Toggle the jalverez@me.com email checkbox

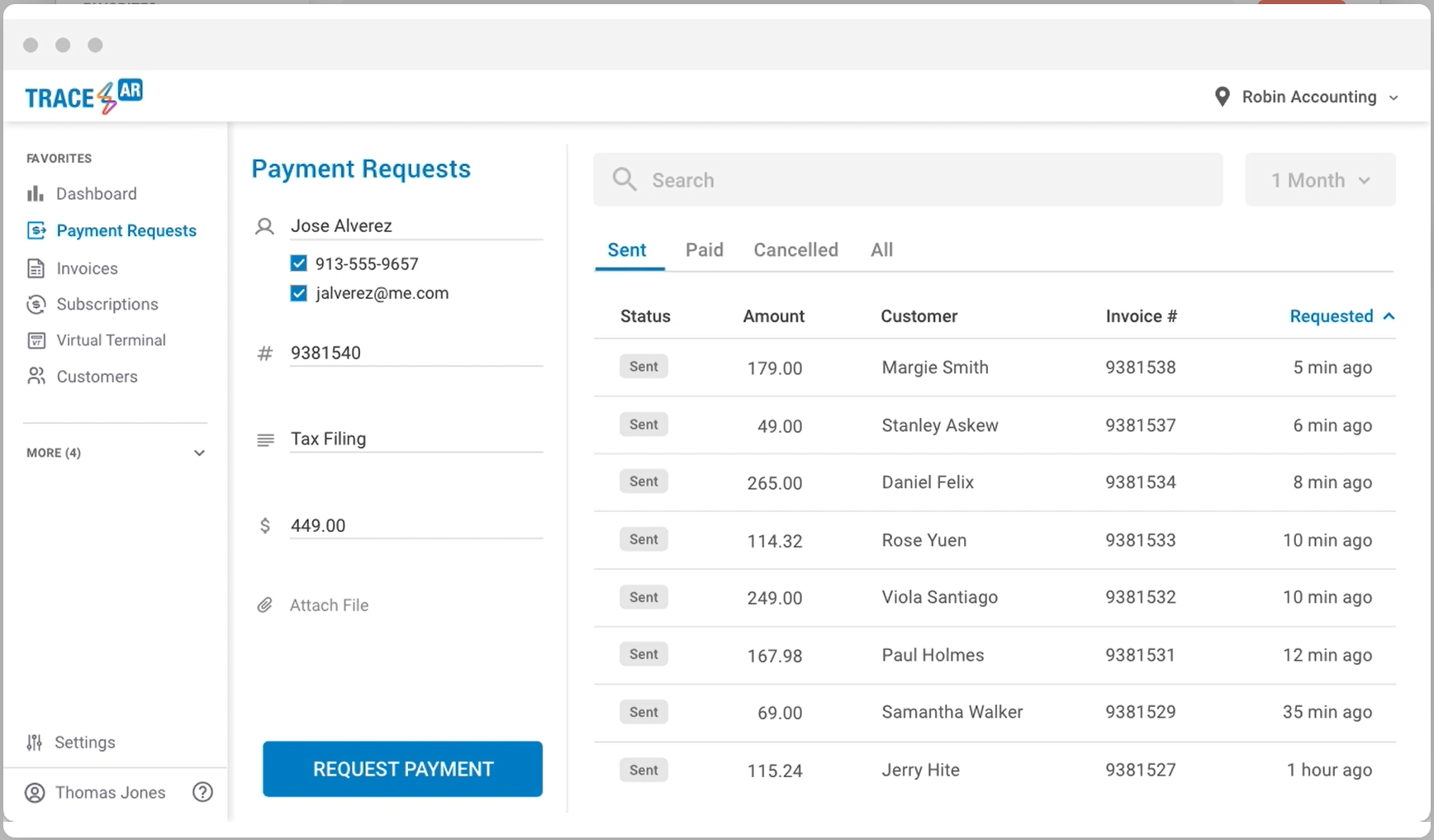click(299, 293)
